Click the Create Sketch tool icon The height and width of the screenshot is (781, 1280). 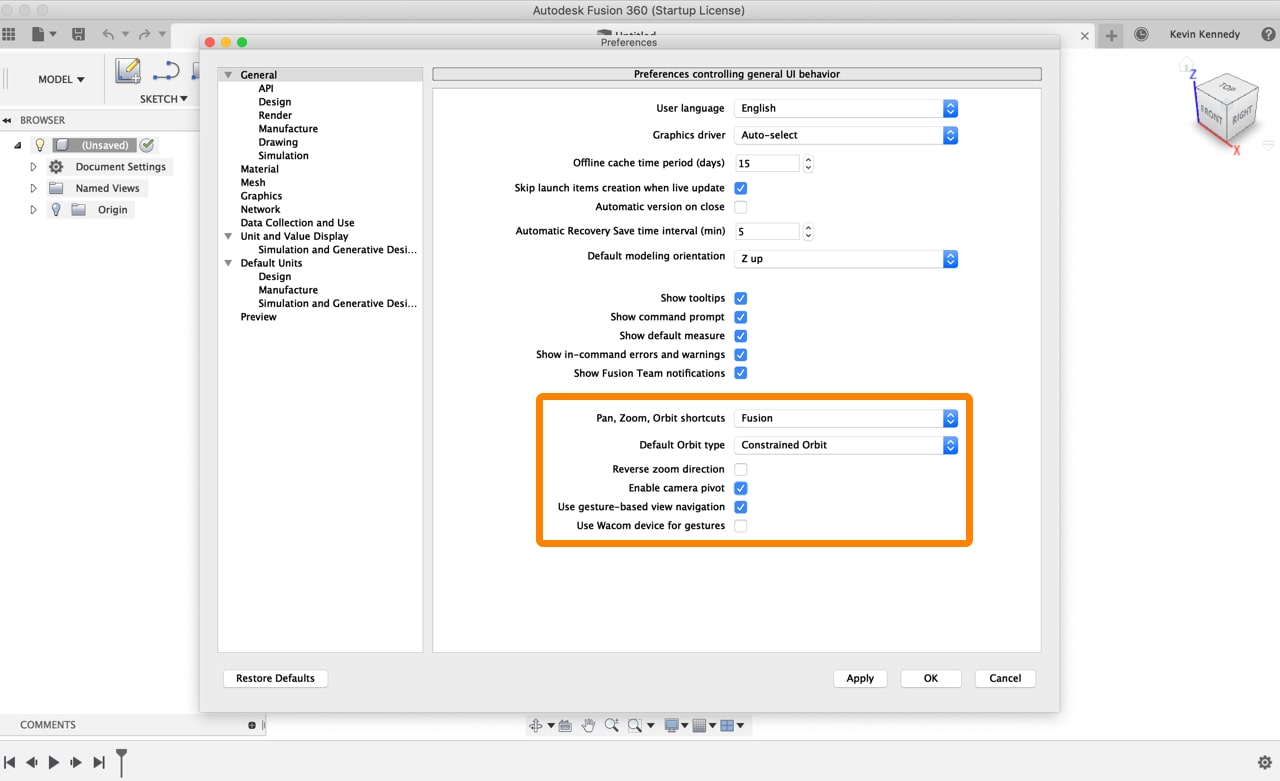coord(128,71)
